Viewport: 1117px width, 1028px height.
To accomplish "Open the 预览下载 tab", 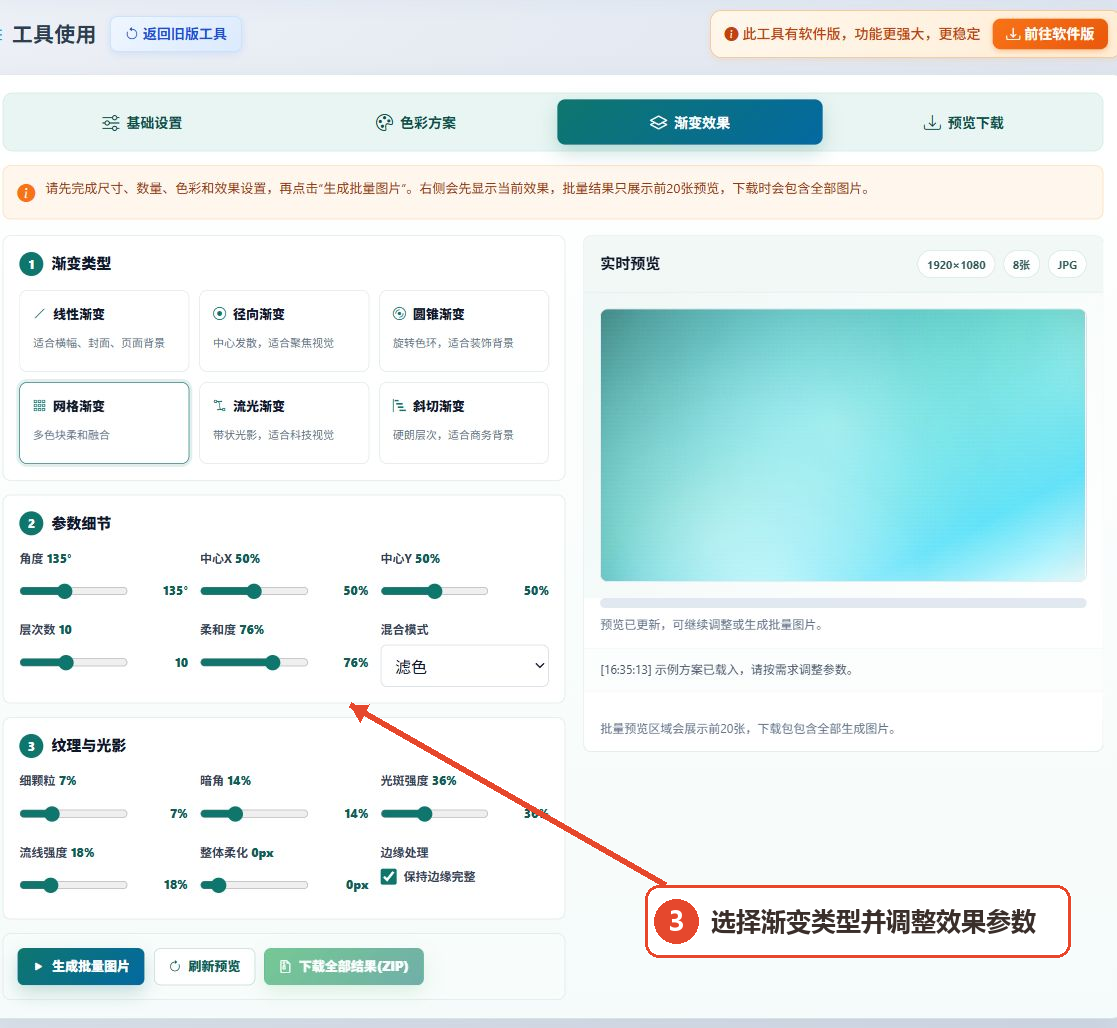I will point(963,123).
